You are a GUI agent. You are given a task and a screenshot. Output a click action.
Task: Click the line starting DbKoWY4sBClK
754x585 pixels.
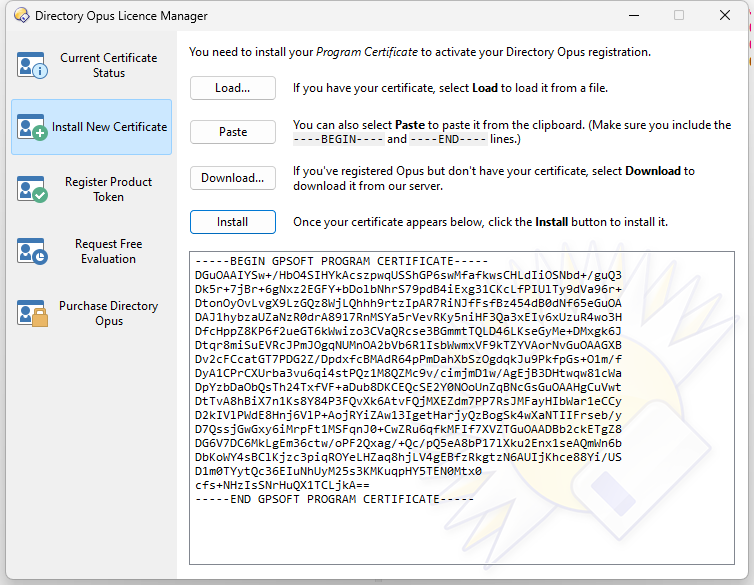(408, 457)
